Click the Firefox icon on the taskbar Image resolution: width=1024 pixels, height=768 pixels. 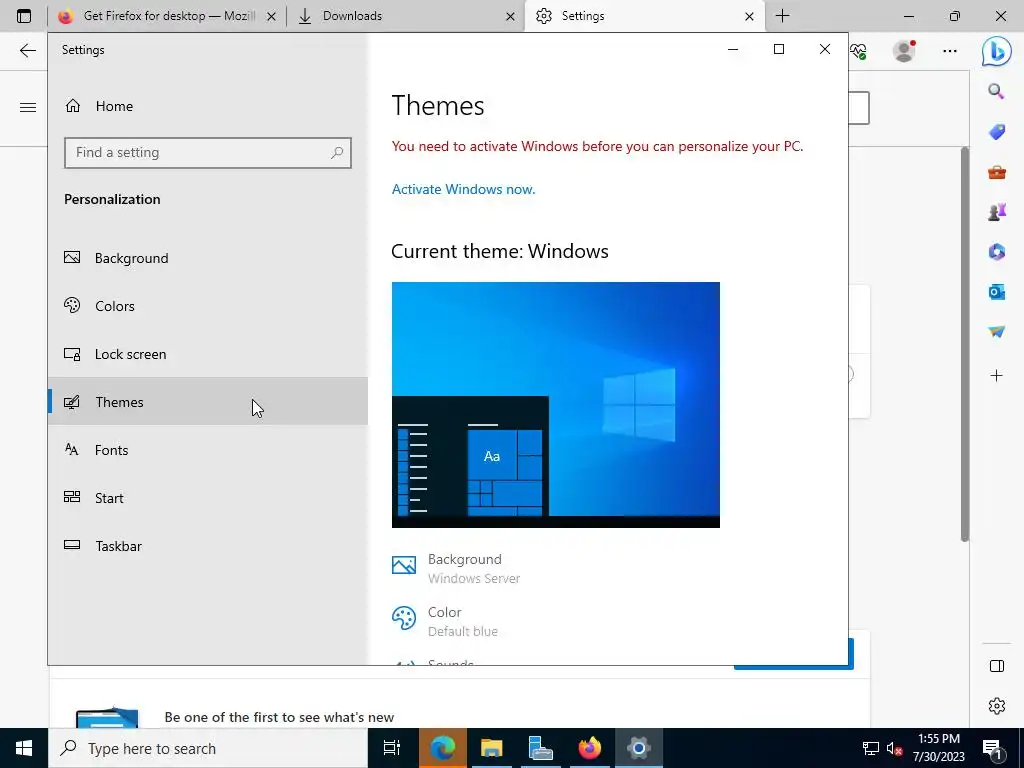tap(589, 748)
